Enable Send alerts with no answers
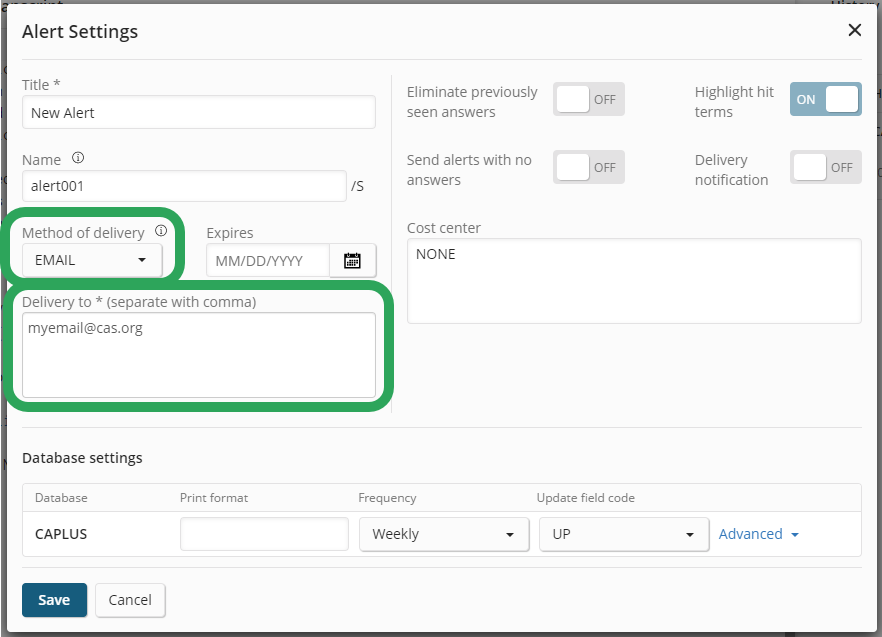Image resolution: width=882 pixels, height=637 pixels. [x=588, y=168]
